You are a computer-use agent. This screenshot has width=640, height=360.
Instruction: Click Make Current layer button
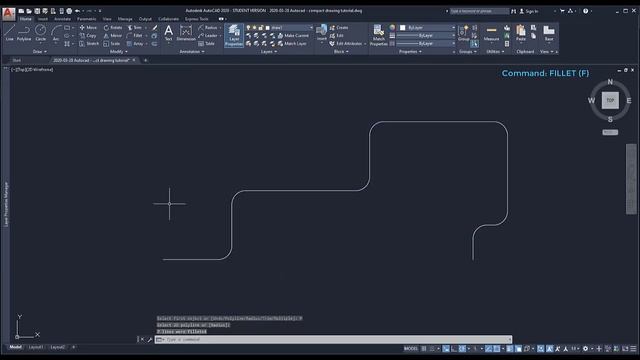pyautogui.click(x=293, y=36)
